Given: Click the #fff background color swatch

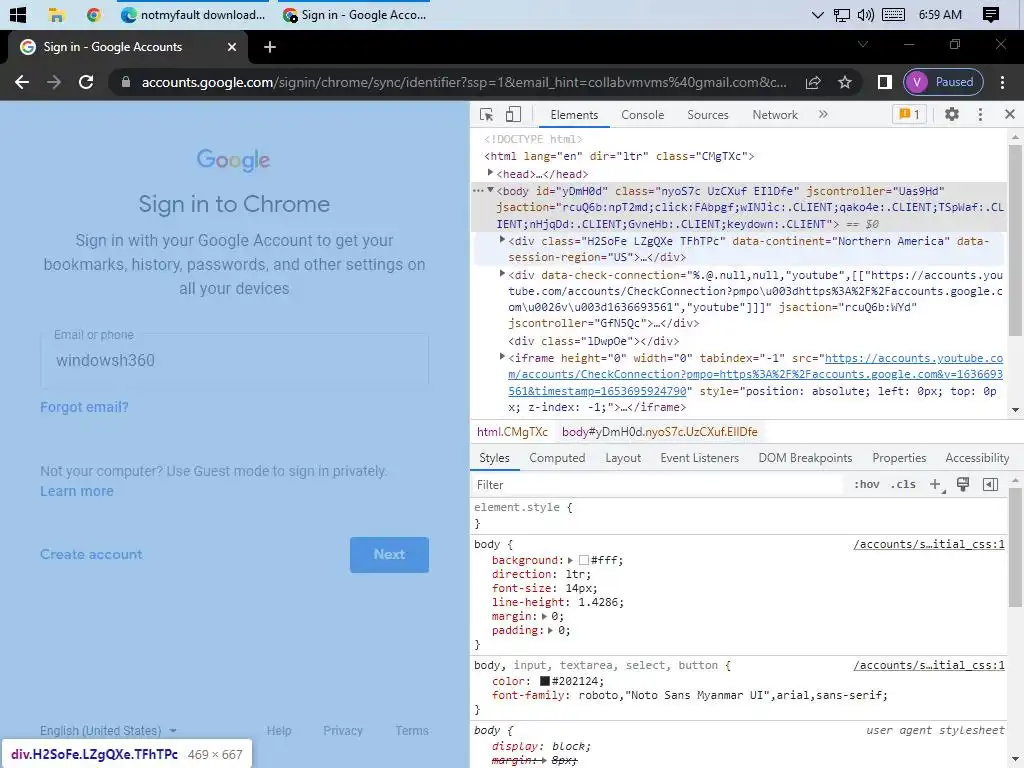Looking at the screenshot, I should [x=584, y=560].
